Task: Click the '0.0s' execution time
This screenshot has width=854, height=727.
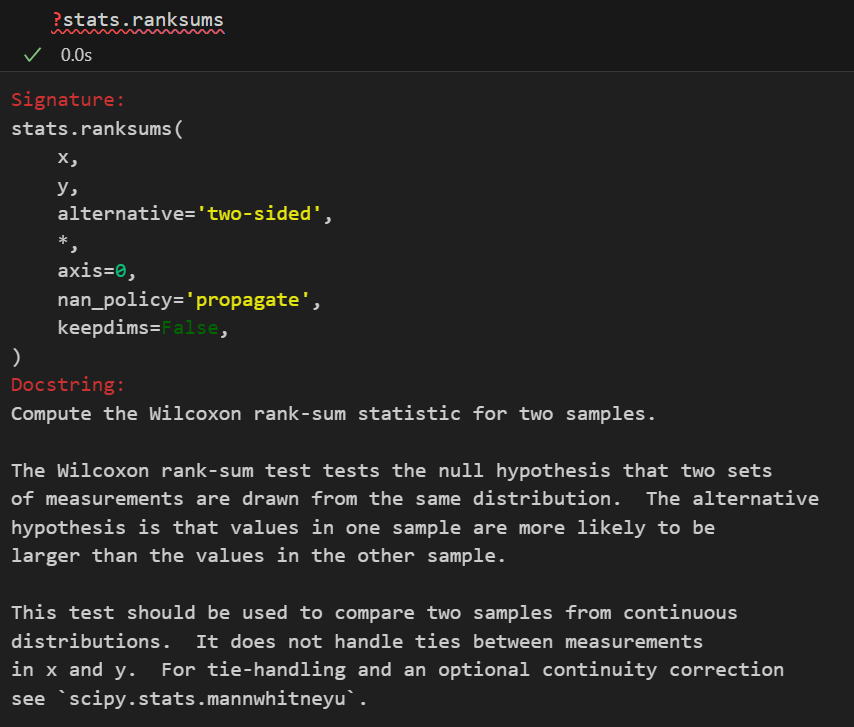Action: point(76,55)
